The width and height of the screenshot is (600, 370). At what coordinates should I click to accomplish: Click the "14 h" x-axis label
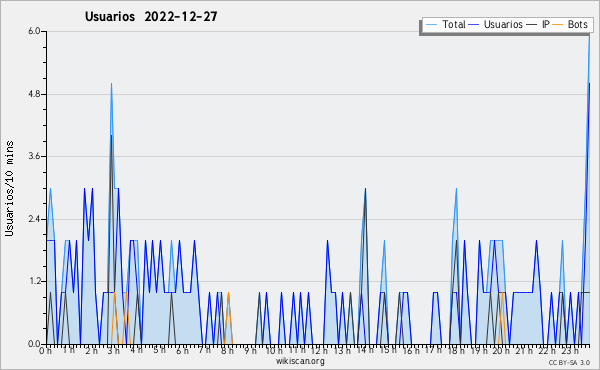pyautogui.click(x=365, y=351)
